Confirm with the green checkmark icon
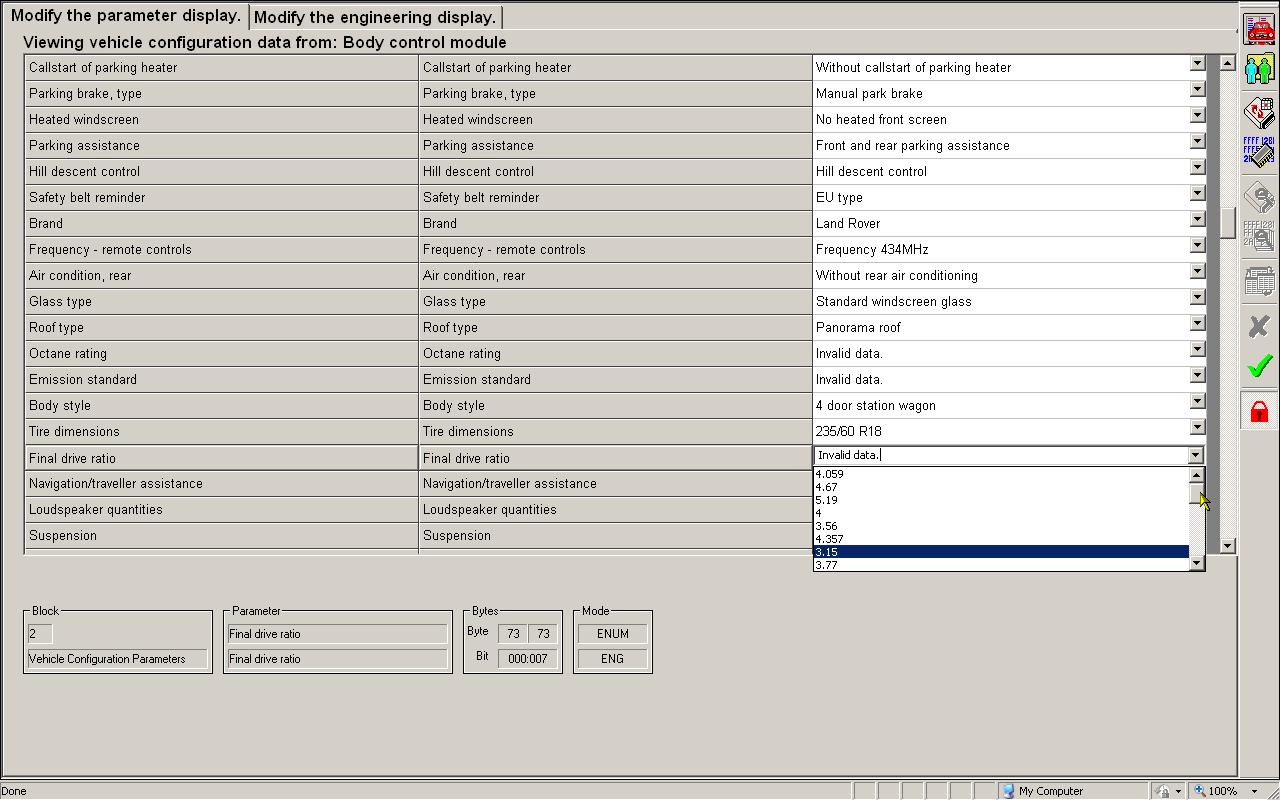 (x=1259, y=365)
